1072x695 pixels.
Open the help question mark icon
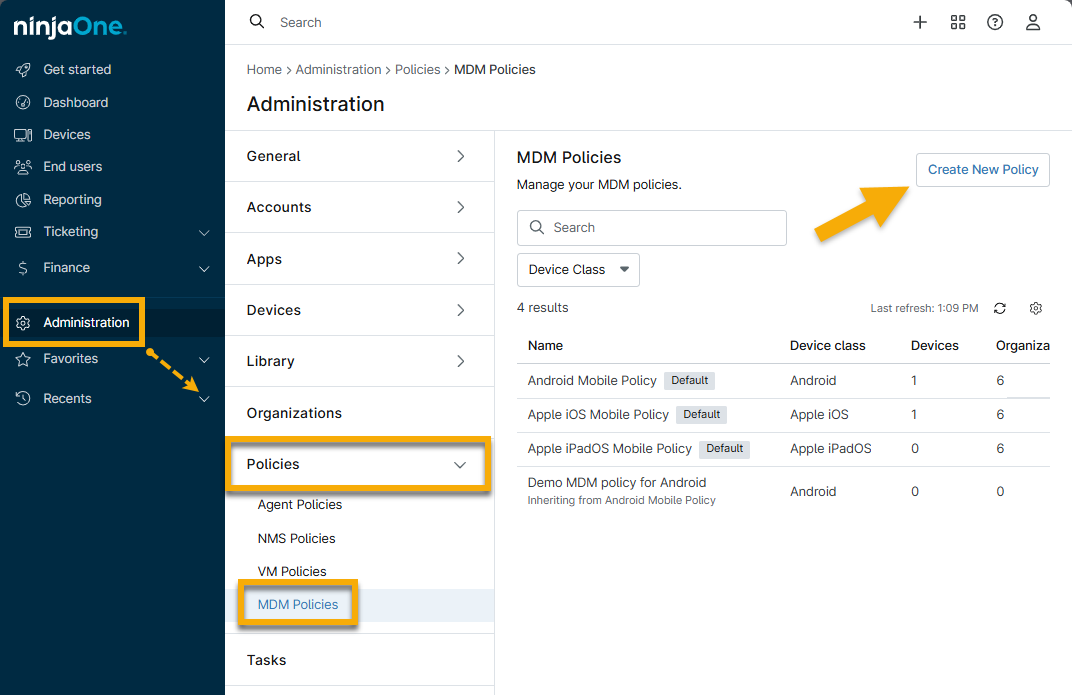point(994,22)
